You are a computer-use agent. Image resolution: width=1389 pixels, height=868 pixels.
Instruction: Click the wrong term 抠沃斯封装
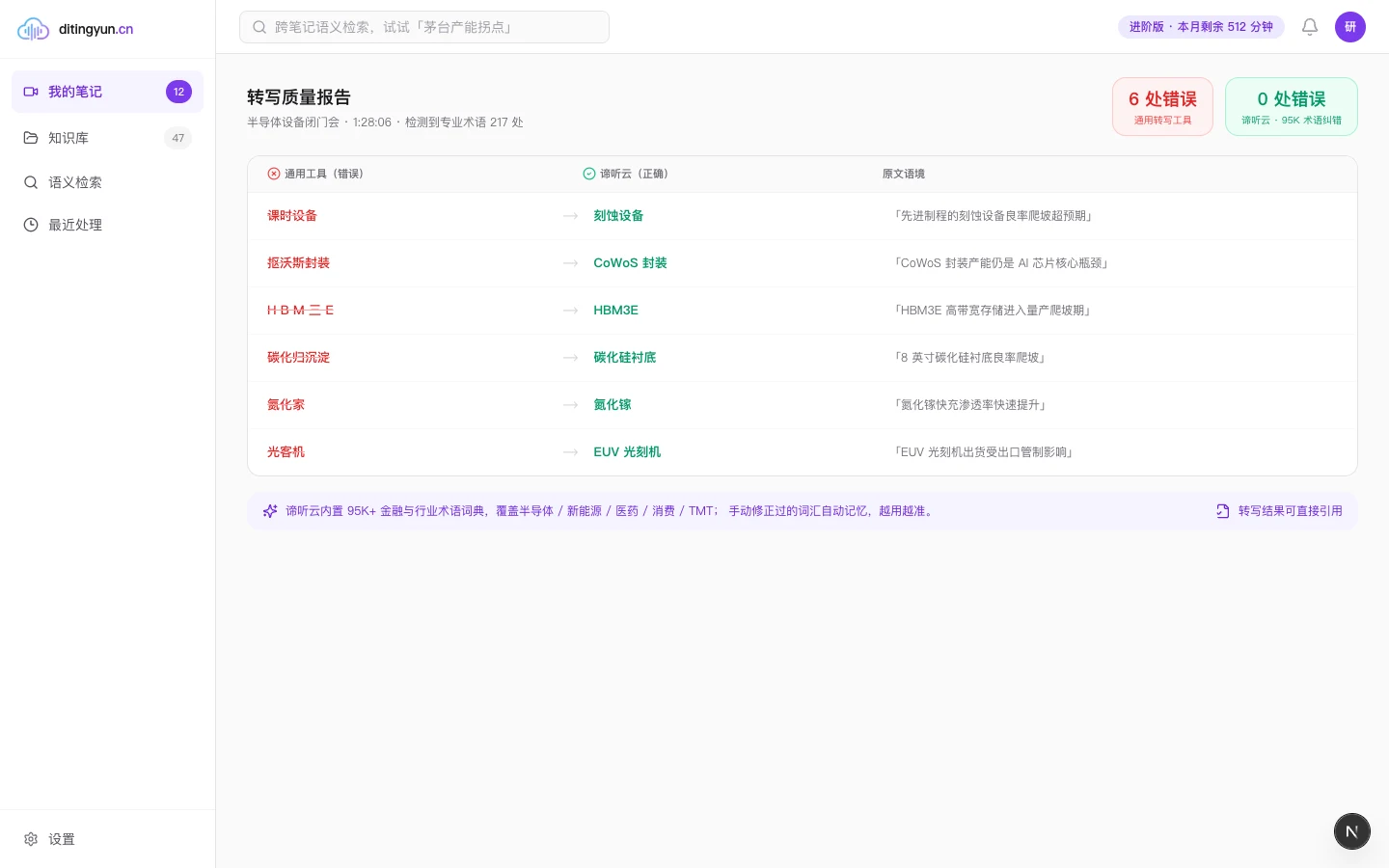tap(298, 263)
